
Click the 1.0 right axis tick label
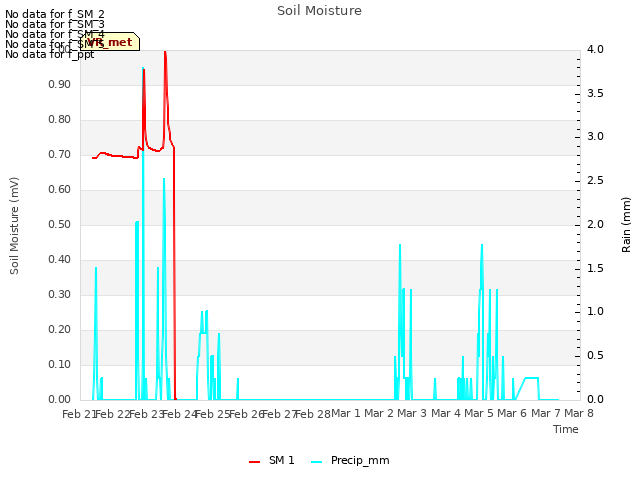click(595, 312)
